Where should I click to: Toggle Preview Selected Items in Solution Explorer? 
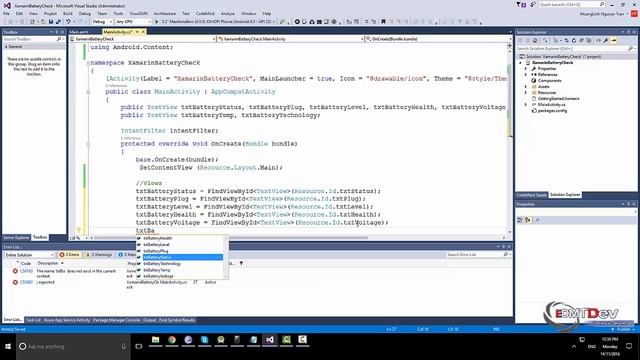click(614, 40)
